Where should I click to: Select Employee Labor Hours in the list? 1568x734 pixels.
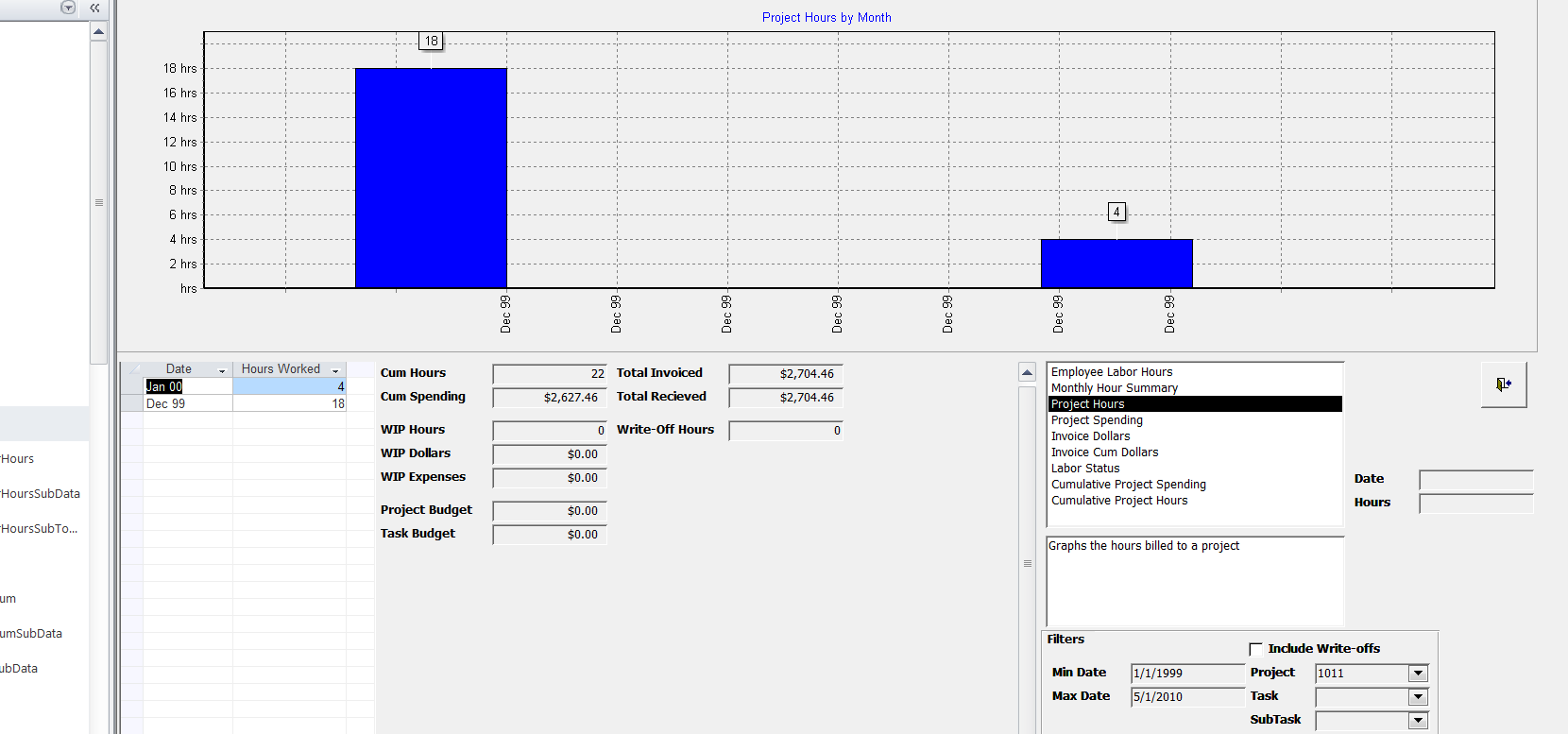1195,372
